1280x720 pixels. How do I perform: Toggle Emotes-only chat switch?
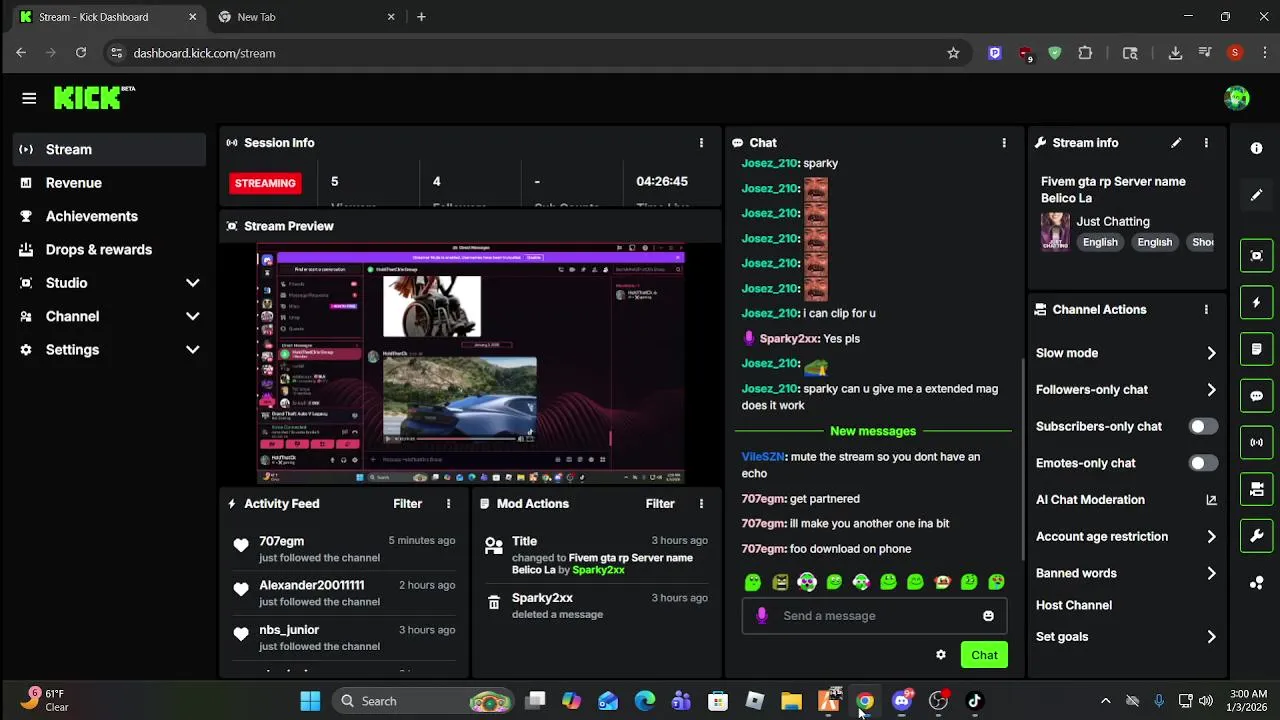pyautogui.click(x=1203, y=463)
